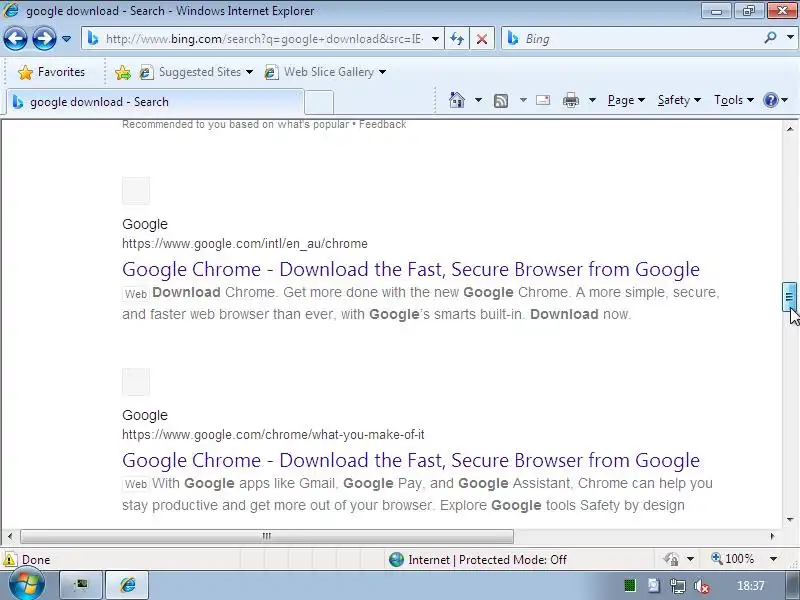
Task: Open Web Slice Gallery link
Action: pyautogui.click(x=328, y=72)
